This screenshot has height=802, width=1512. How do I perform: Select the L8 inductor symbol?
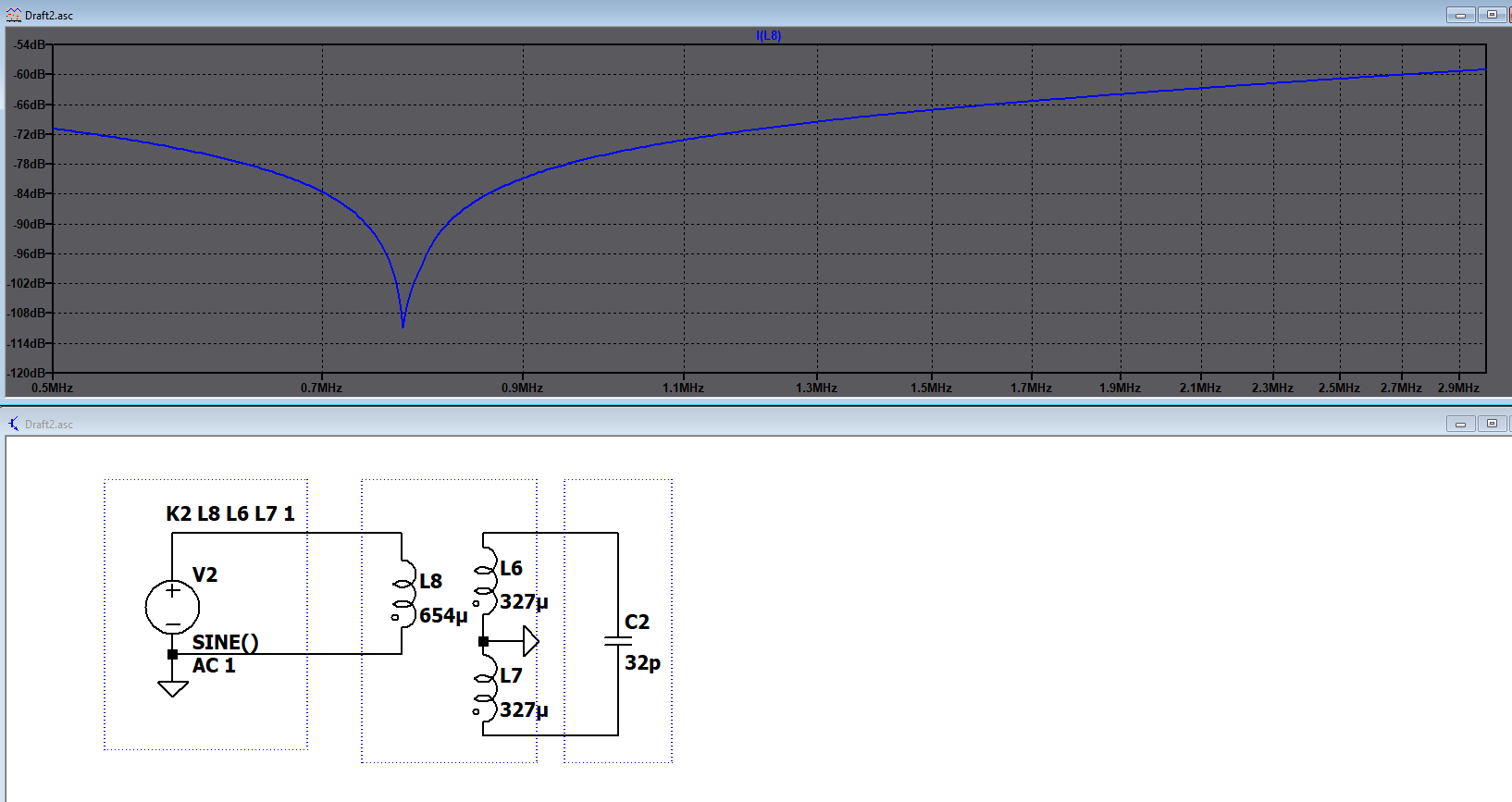pyautogui.click(x=403, y=593)
